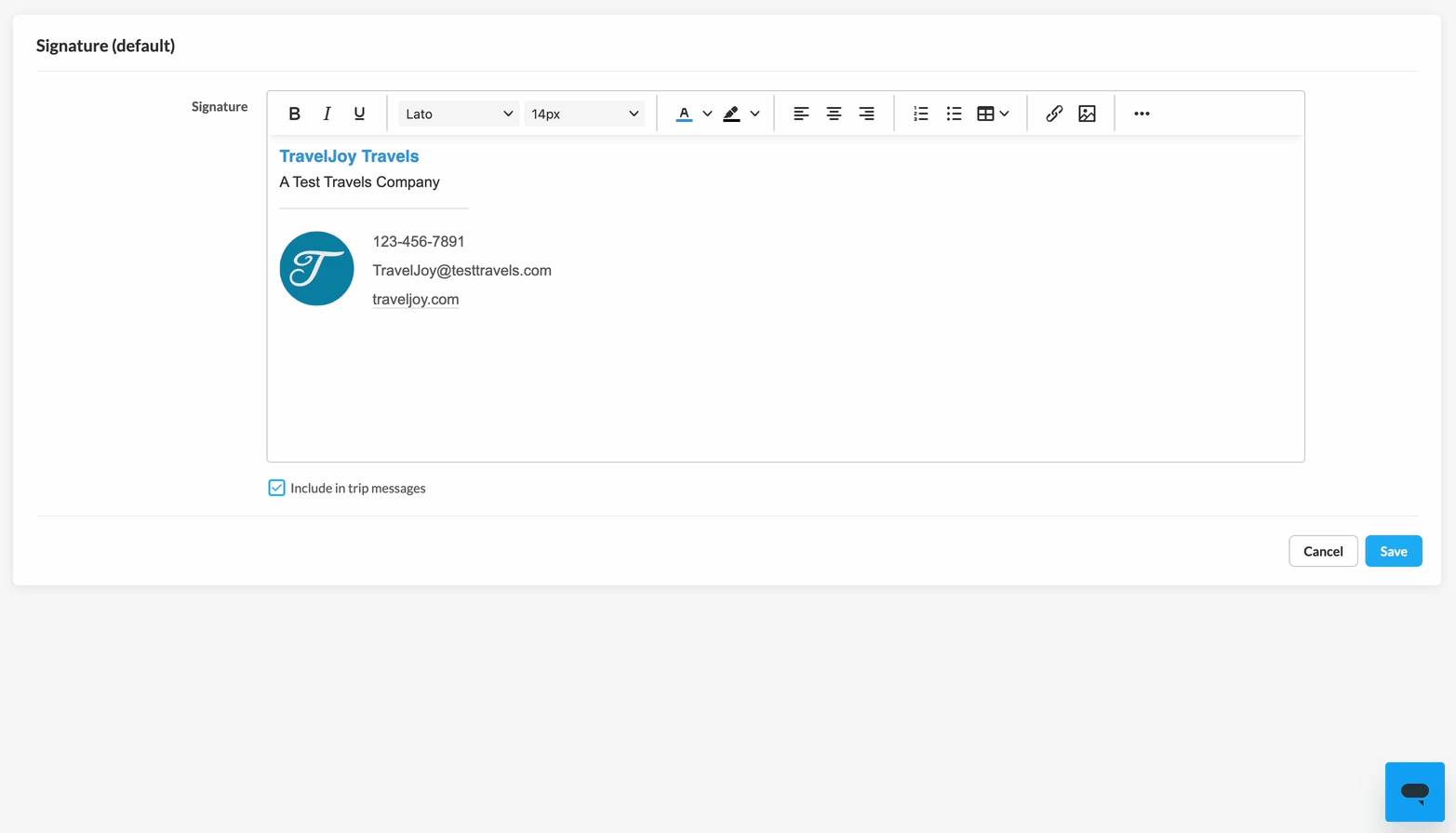Apply the highlight background color
Viewport: 1456px width, 833px height.
(731, 114)
